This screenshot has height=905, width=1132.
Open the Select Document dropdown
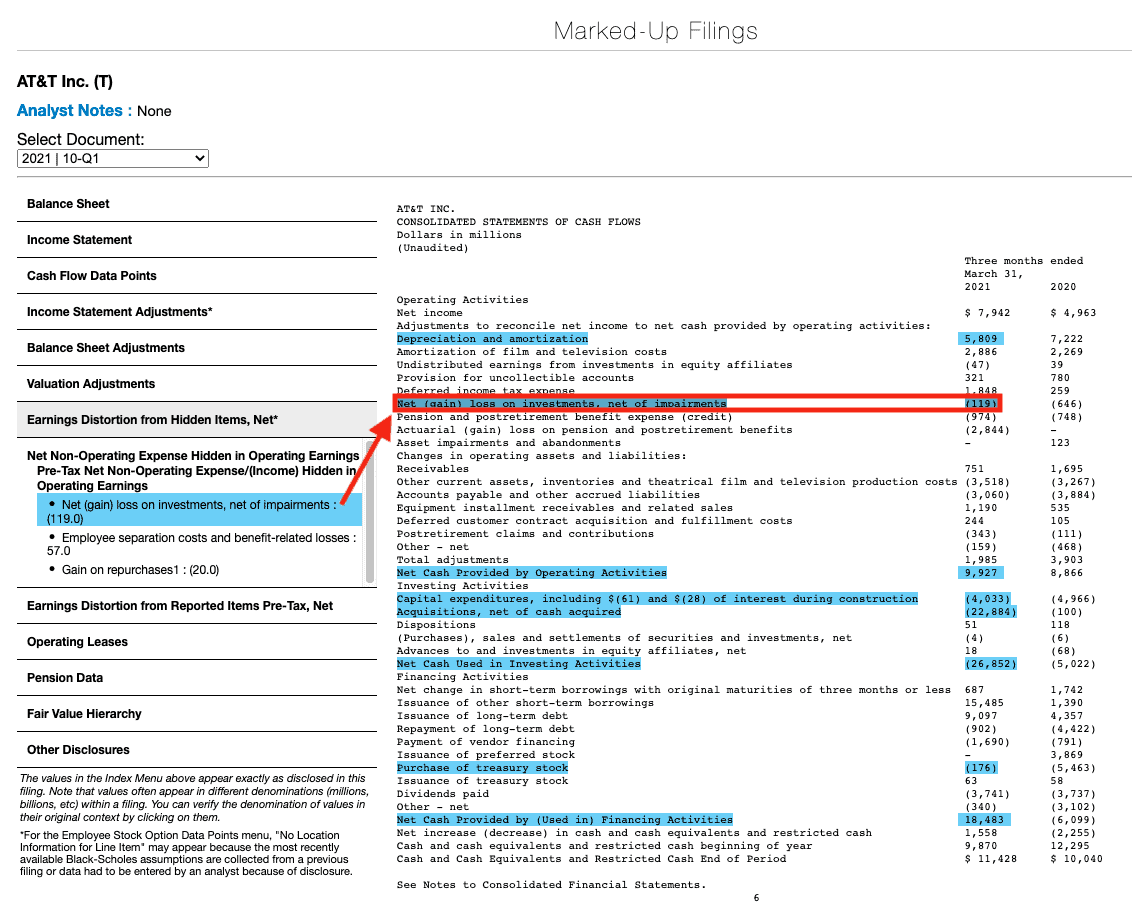tap(113, 158)
